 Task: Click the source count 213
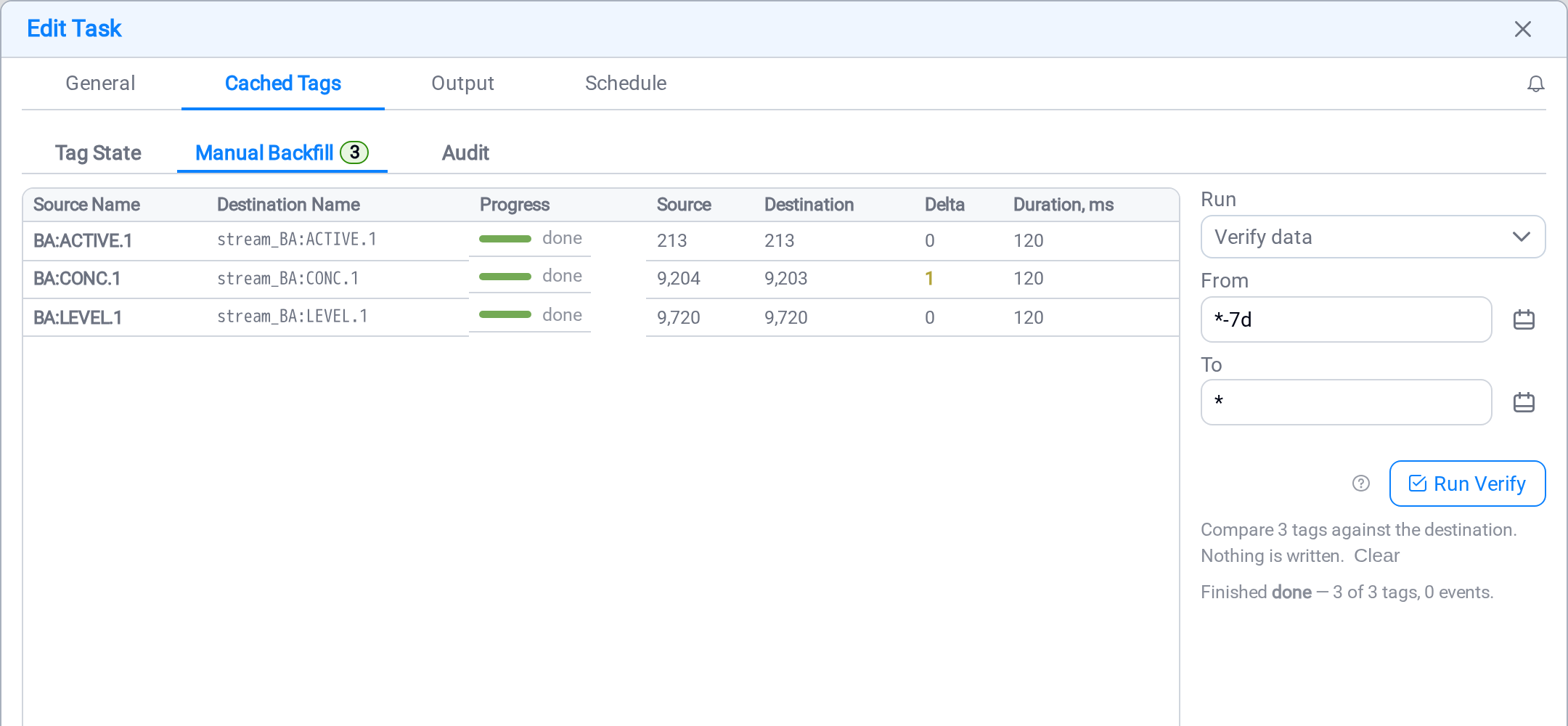(x=672, y=241)
